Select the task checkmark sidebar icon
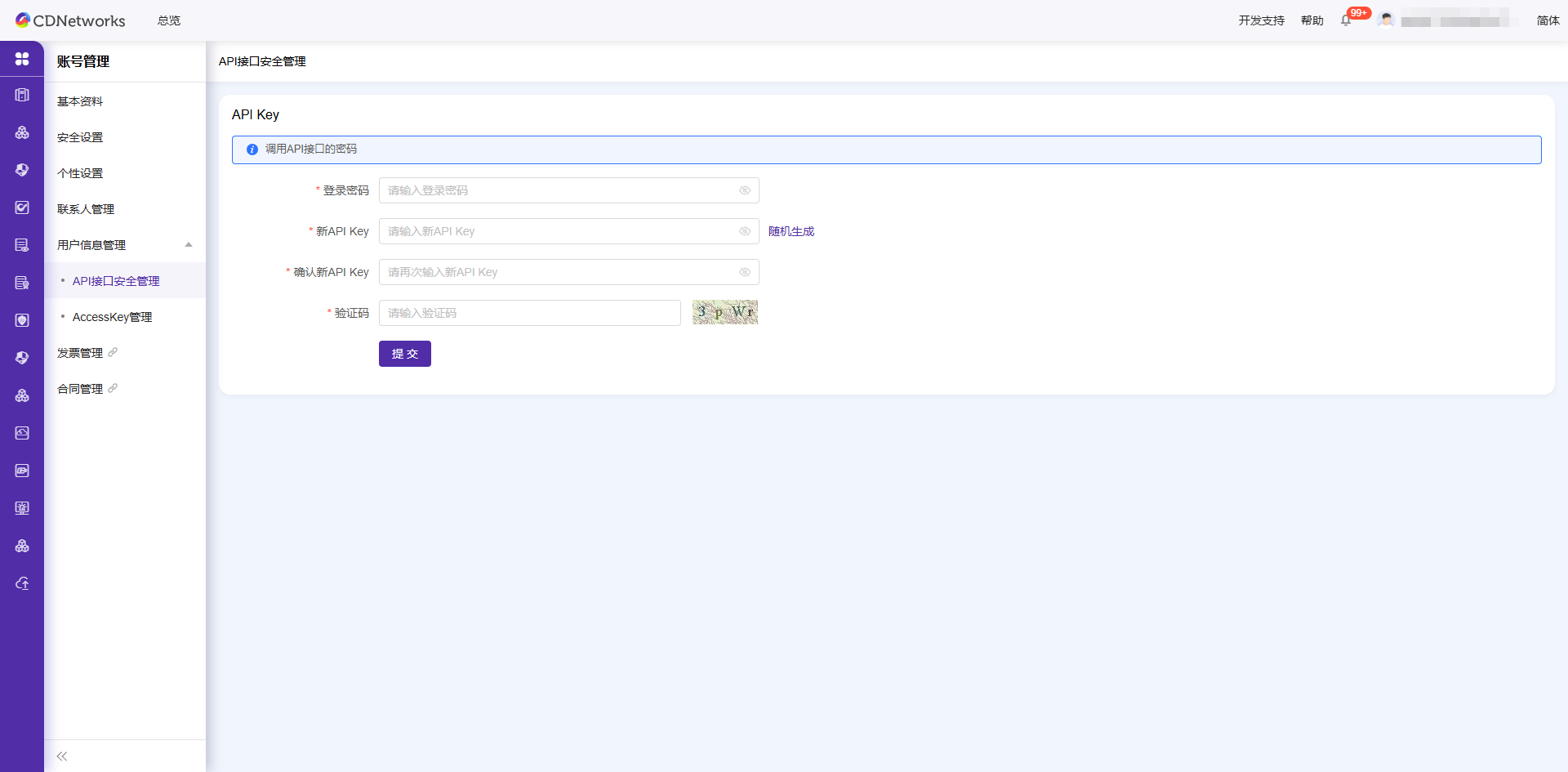This screenshot has width=1568, height=772. (x=22, y=207)
